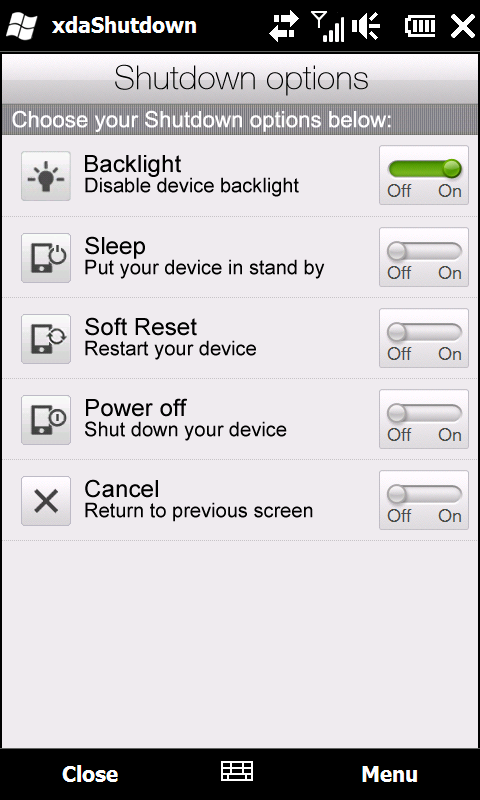Tap the data connection arrows icon
The image size is (480, 800).
(x=284, y=26)
